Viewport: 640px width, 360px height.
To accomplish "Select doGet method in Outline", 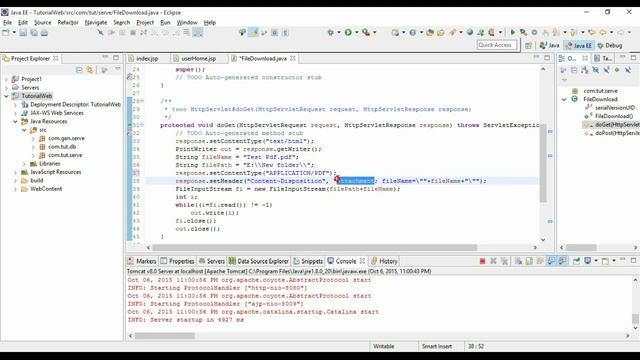I will 611,124.
